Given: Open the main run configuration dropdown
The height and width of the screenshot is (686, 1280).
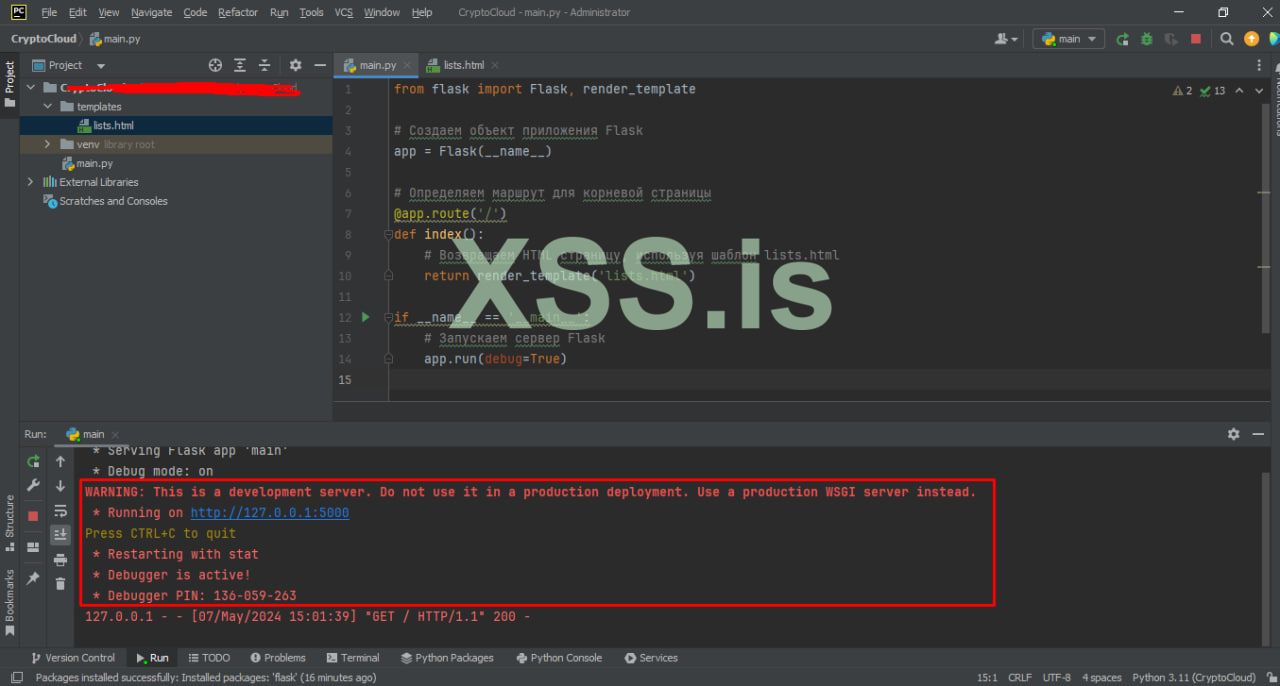Looking at the screenshot, I should [1069, 39].
